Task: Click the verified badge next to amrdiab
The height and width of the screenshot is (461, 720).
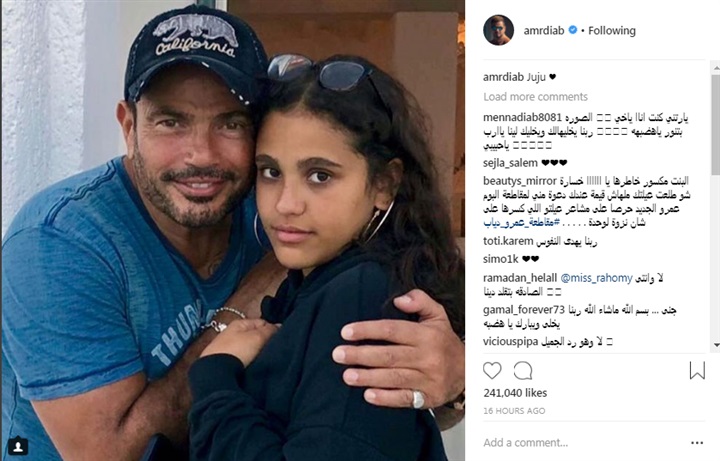Action: point(573,30)
